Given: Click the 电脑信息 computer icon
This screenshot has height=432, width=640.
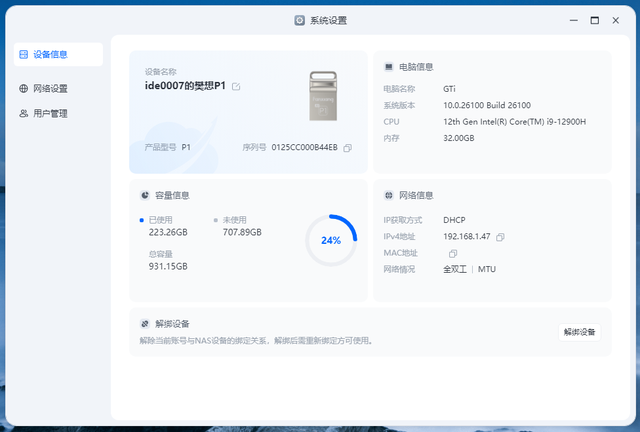Looking at the screenshot, I should click(389, 67).
